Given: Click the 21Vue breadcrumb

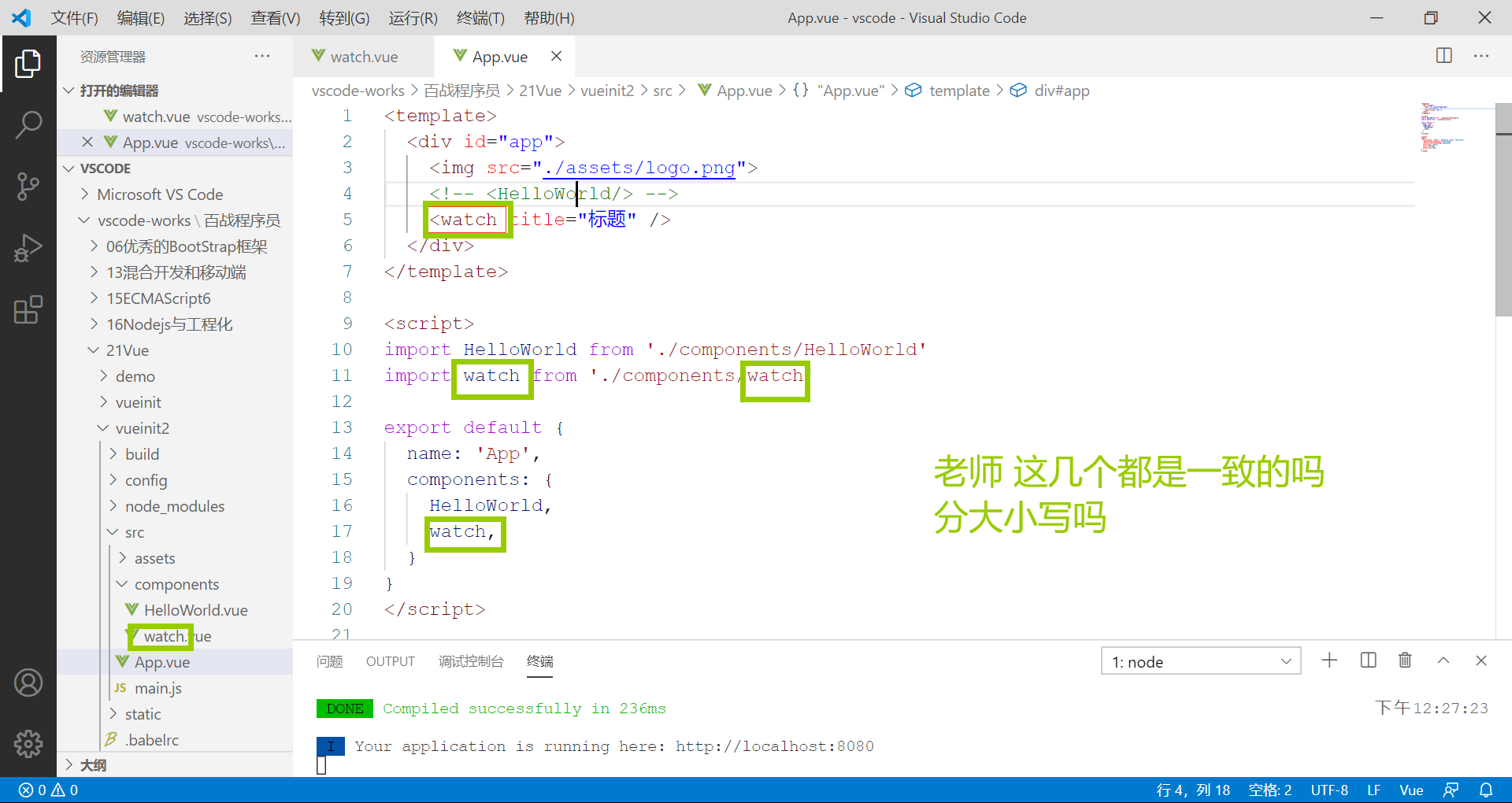Looking at the screenshot, I should pyautogui.click(x=540, y=91).
